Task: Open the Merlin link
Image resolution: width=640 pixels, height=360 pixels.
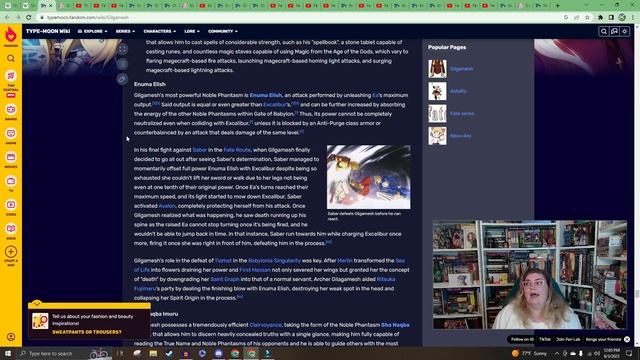Action: click(345, 260)
